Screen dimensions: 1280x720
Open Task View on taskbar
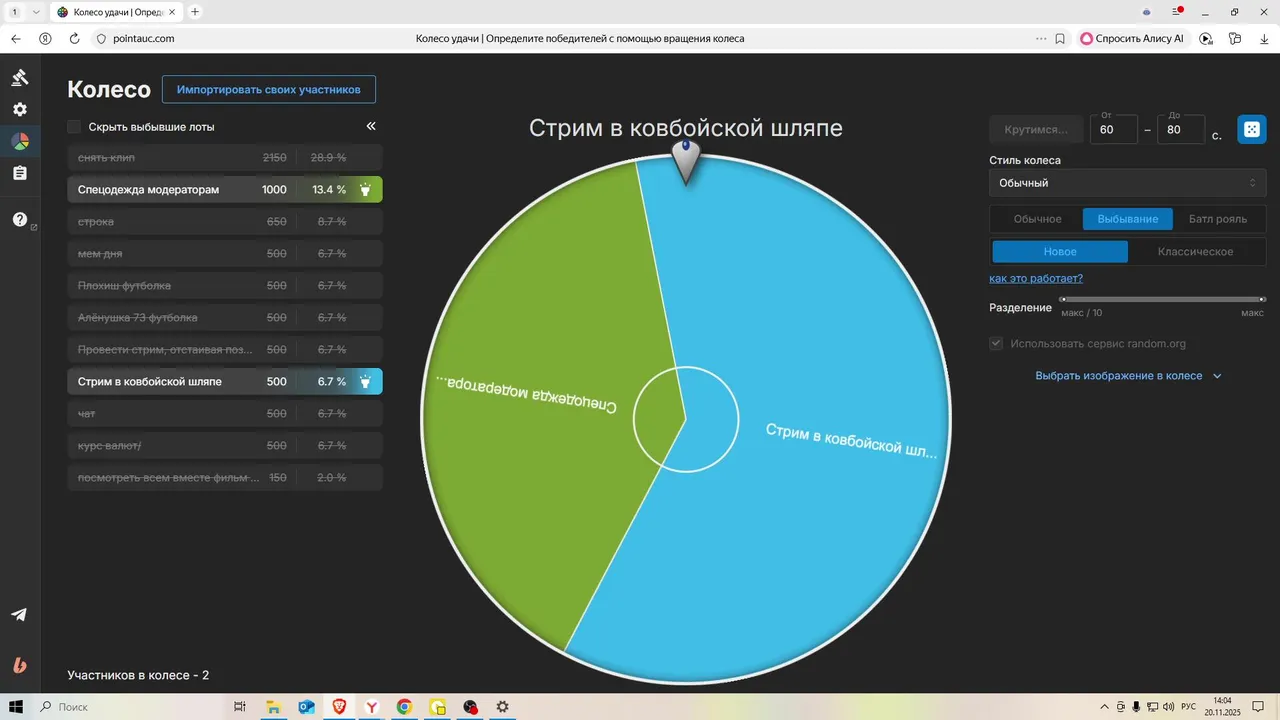(239, 707)
